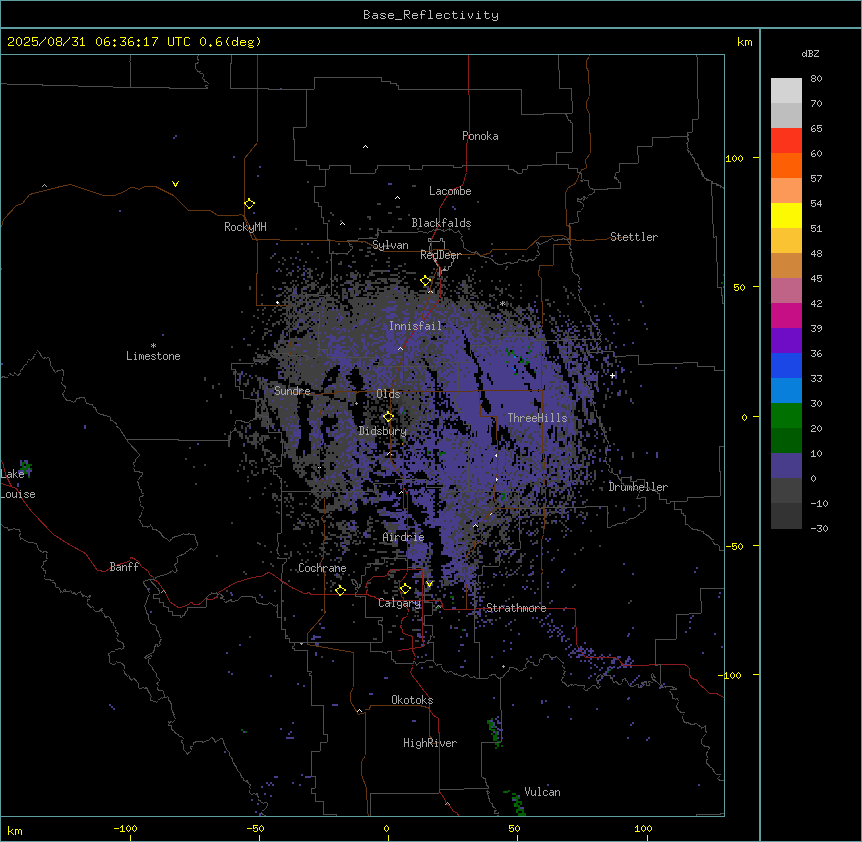Click the Calgary label
Viewport: 862px width, 842px height.
pyautogui.click(x=399, y=603)
